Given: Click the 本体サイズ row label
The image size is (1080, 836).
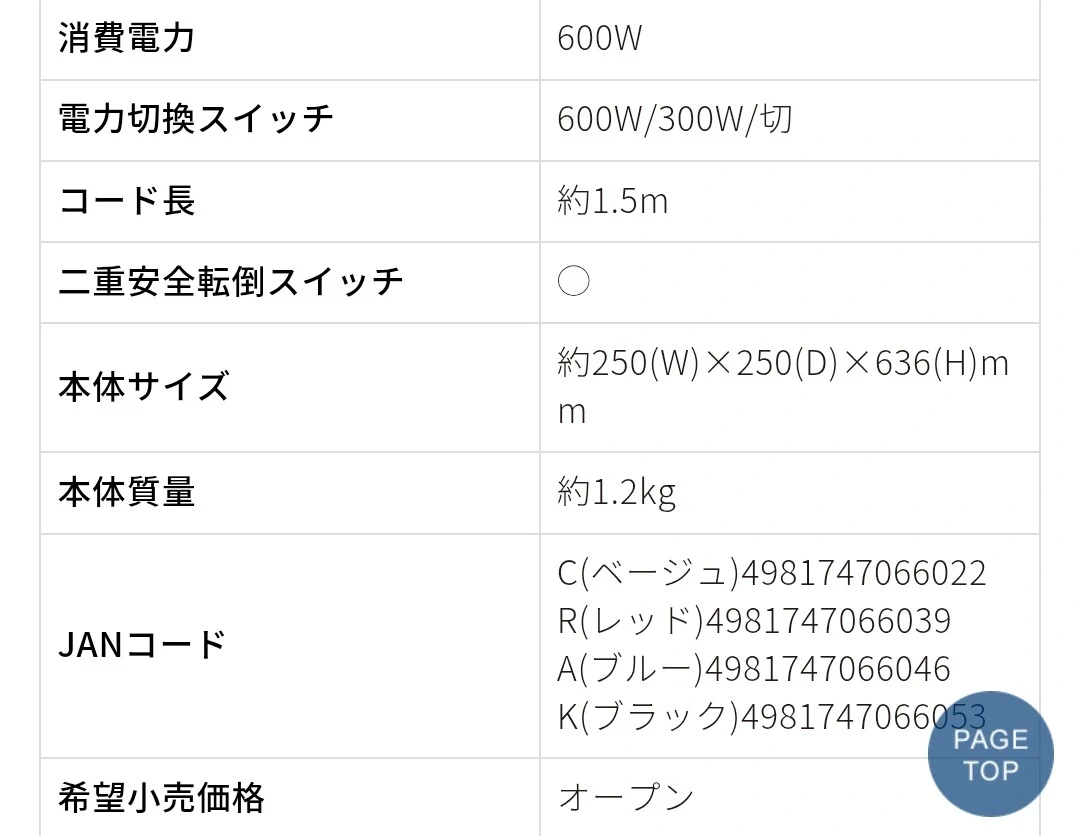Looking at the screenshot, I should point(143,387).
